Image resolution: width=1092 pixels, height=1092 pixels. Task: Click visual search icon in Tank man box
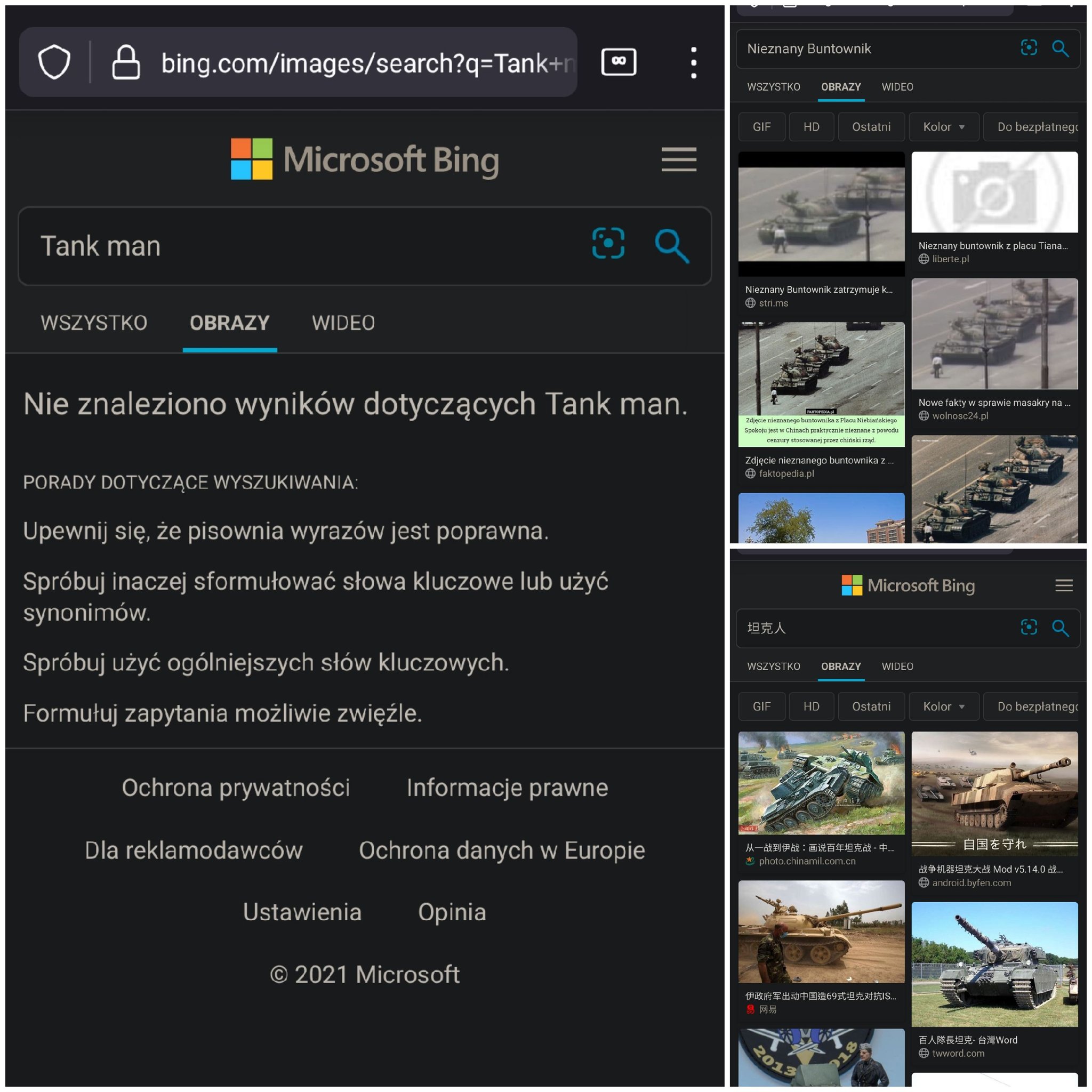pyautogui.click(x=608, y=244)
